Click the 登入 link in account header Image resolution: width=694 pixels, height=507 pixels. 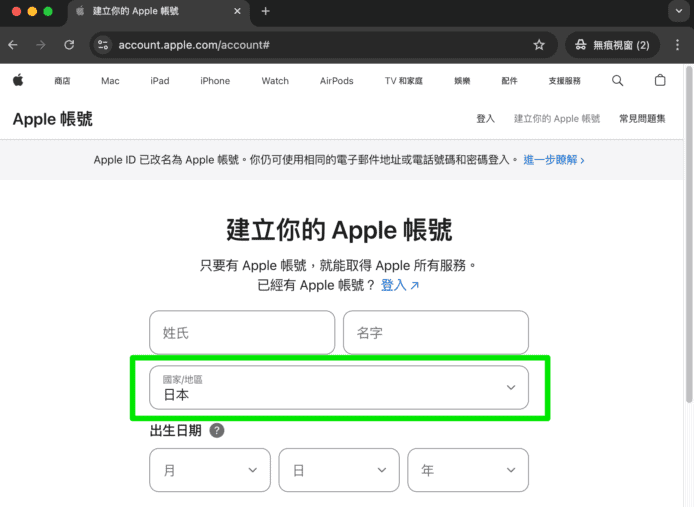485,119
